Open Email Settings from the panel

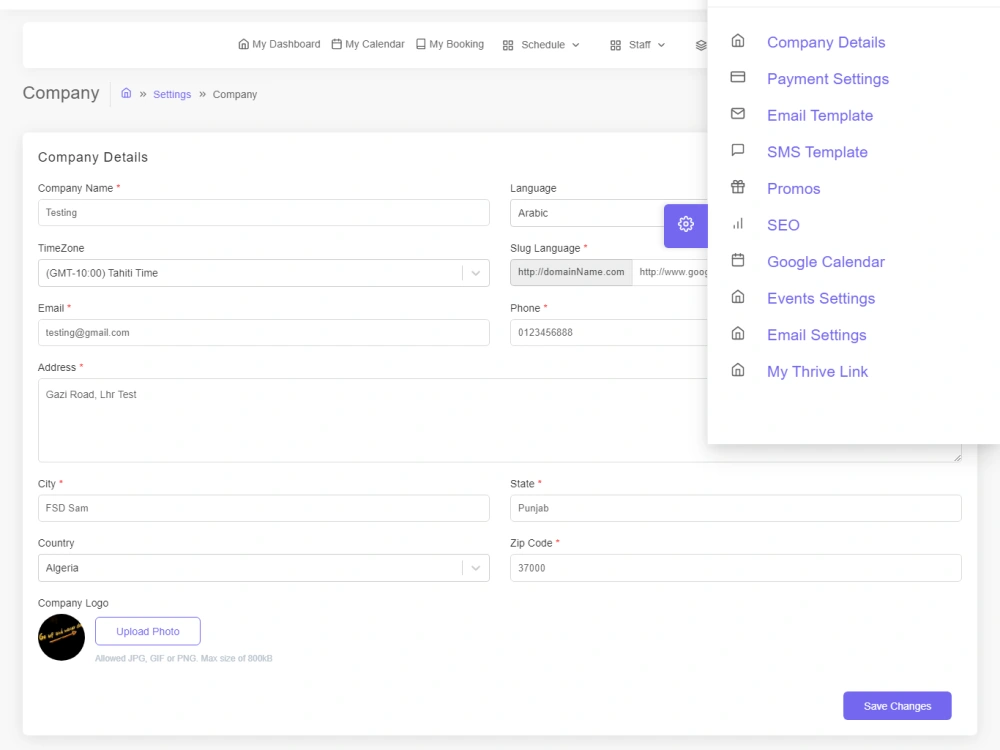pyautogui.click(x=816, y=335)
